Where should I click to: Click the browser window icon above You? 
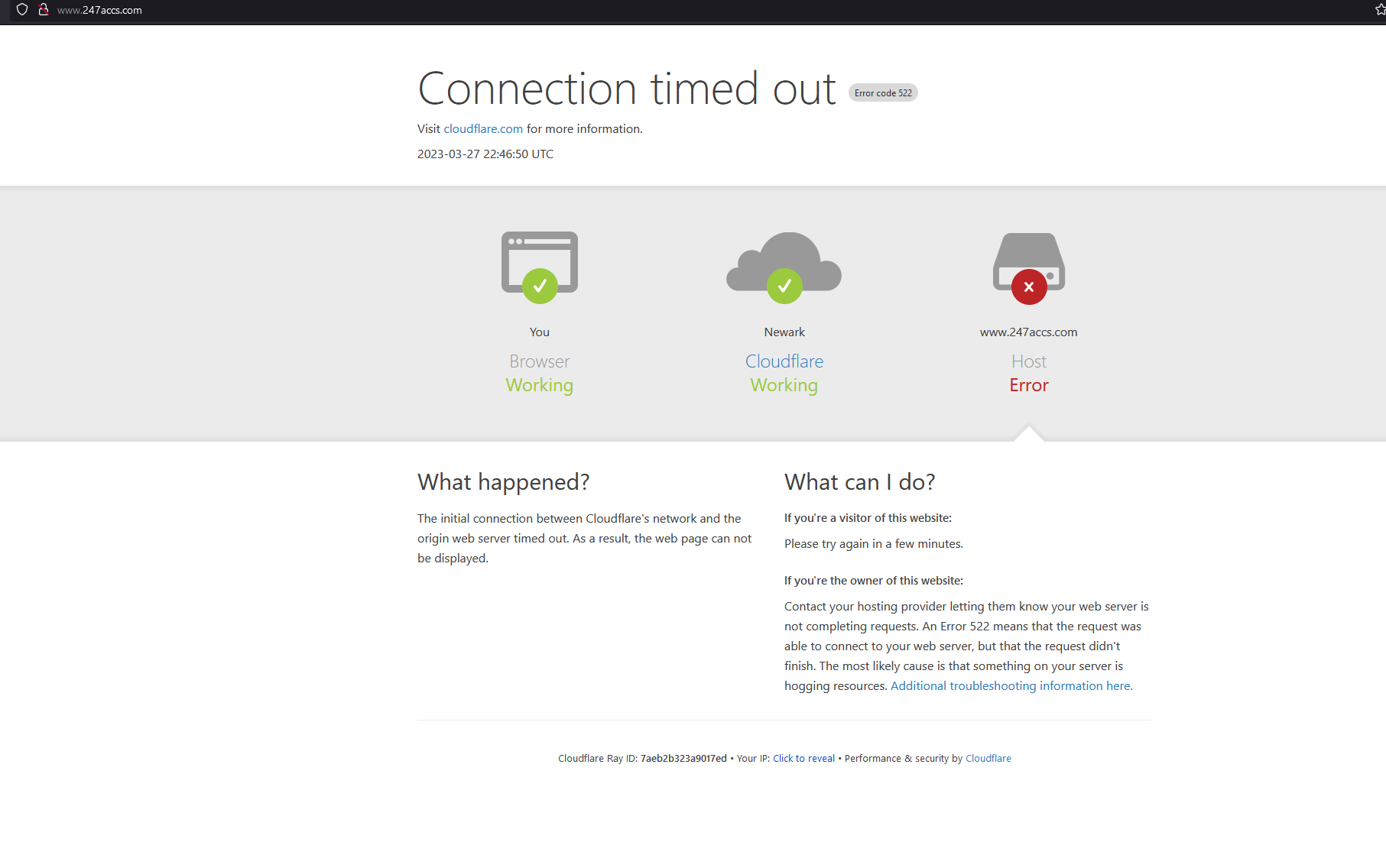click(540, 267)
